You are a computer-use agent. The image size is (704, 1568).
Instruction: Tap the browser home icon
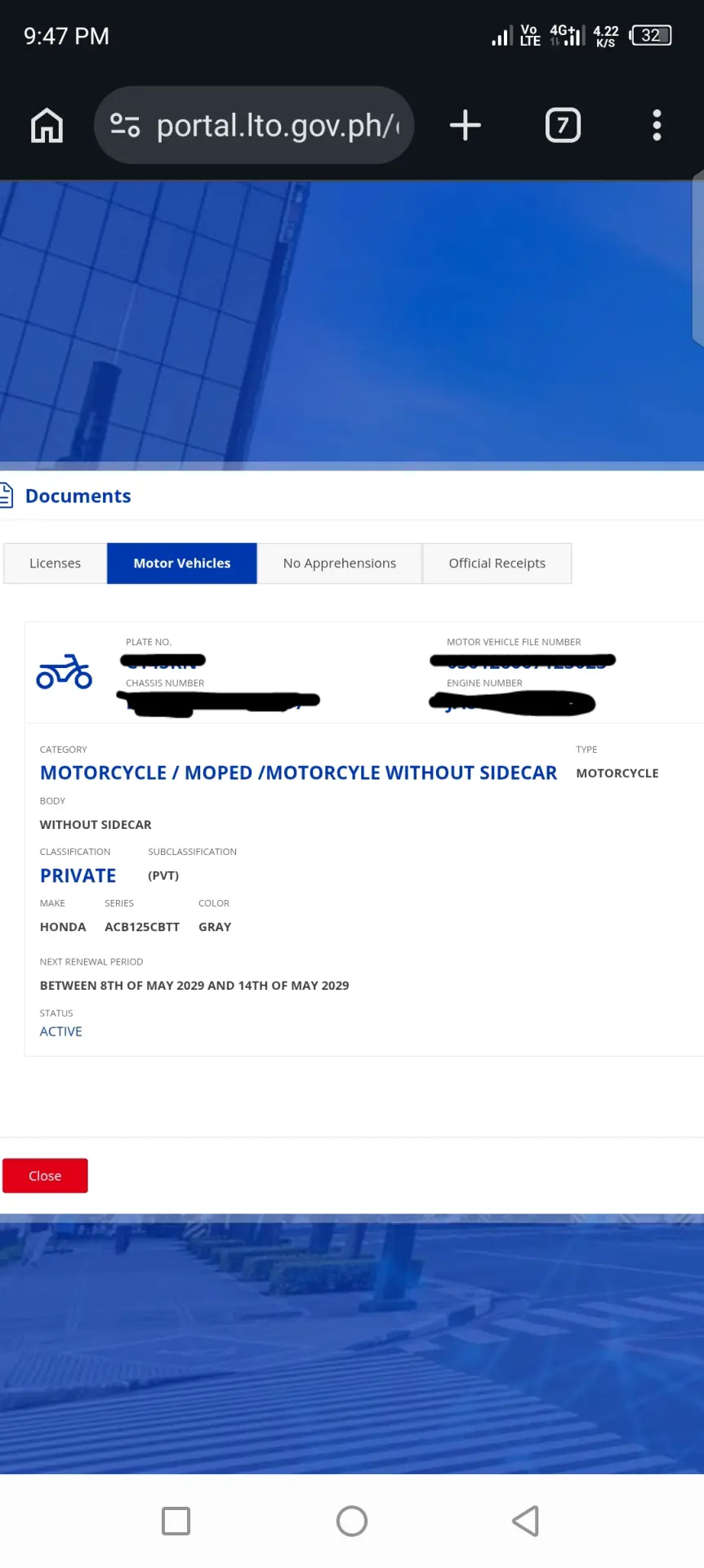47,126
